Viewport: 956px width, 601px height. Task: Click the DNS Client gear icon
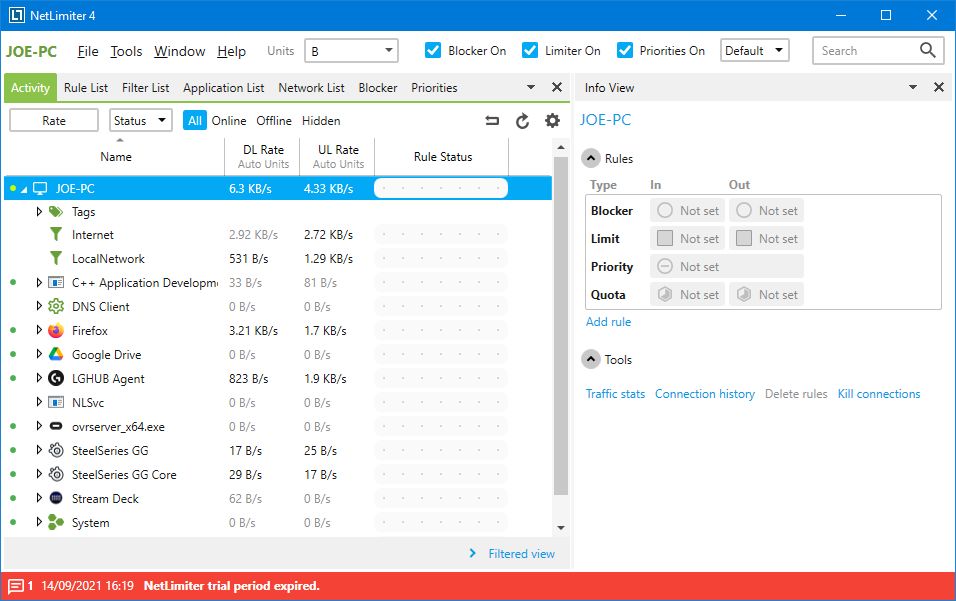56,306
